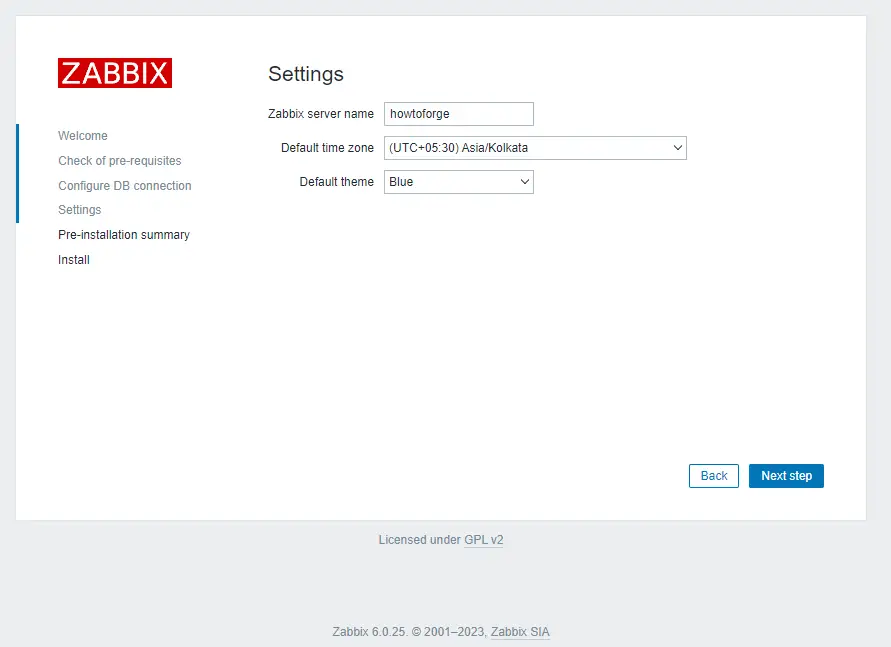Open the GPL v2 license link

coord(485,539)
